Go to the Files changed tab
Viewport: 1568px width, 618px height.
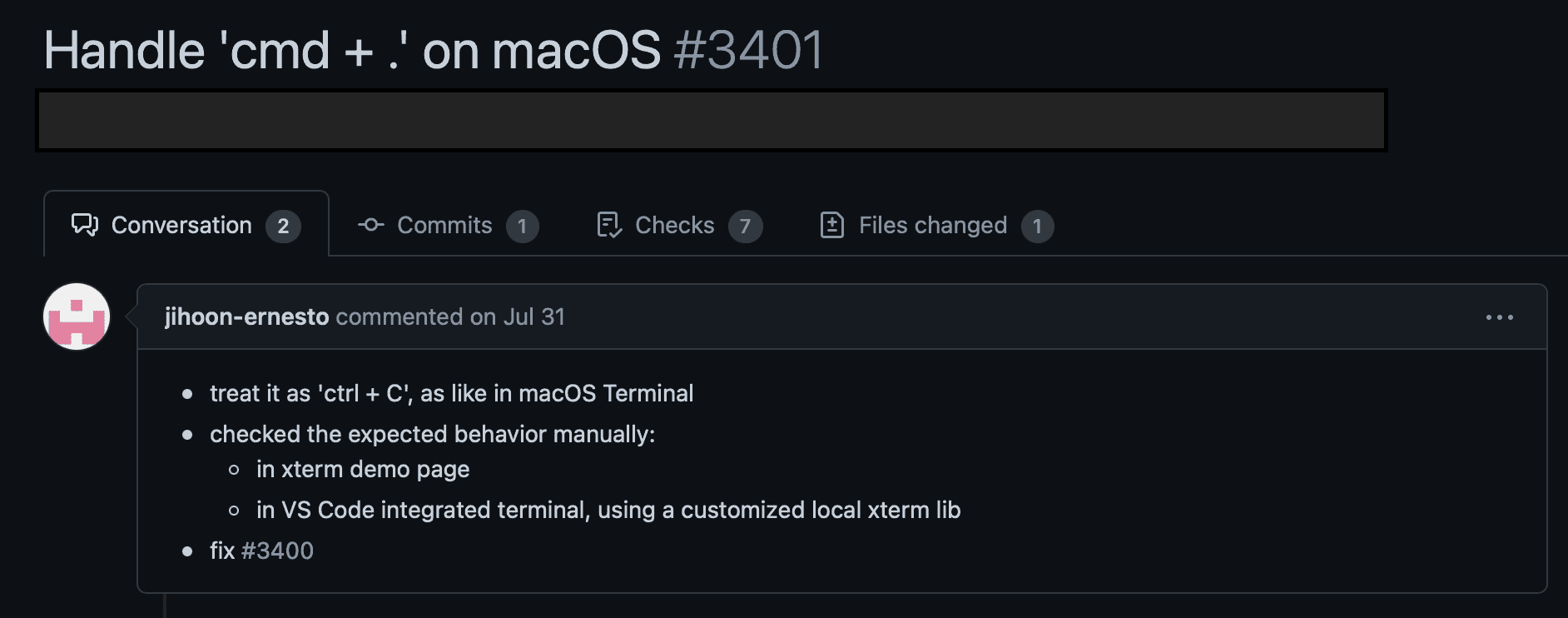coord(932,225)
